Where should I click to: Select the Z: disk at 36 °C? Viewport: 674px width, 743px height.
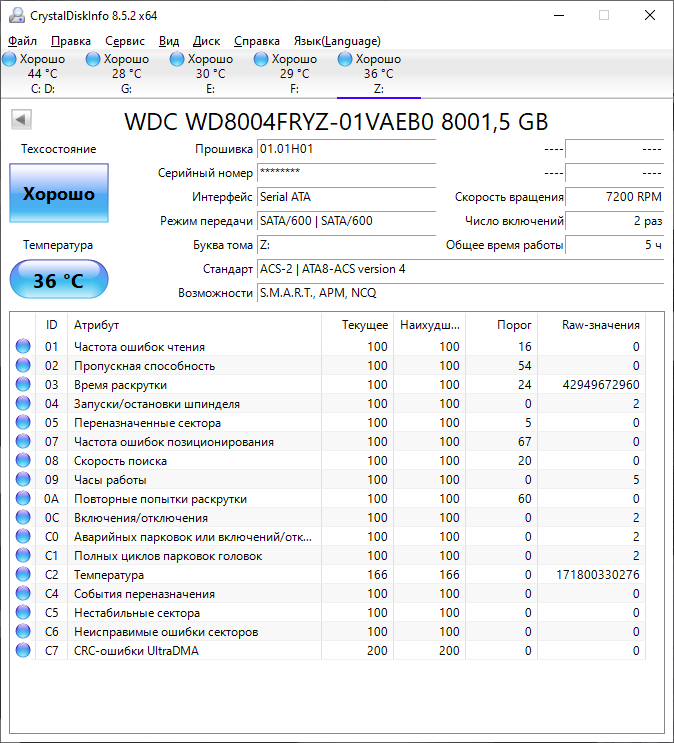tap(378, 73)
